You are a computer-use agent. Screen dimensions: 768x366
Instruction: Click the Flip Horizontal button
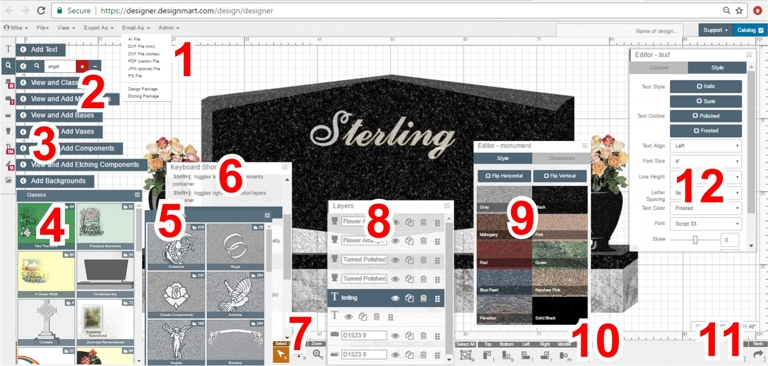click(504, 176)
